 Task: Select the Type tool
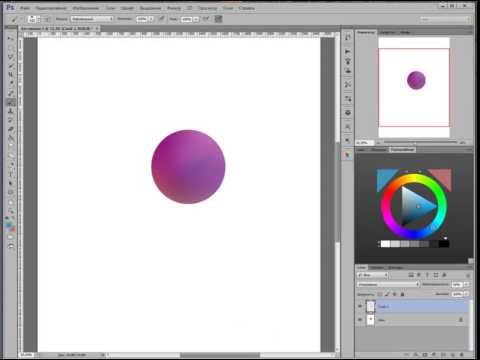[x=11, y=174]
